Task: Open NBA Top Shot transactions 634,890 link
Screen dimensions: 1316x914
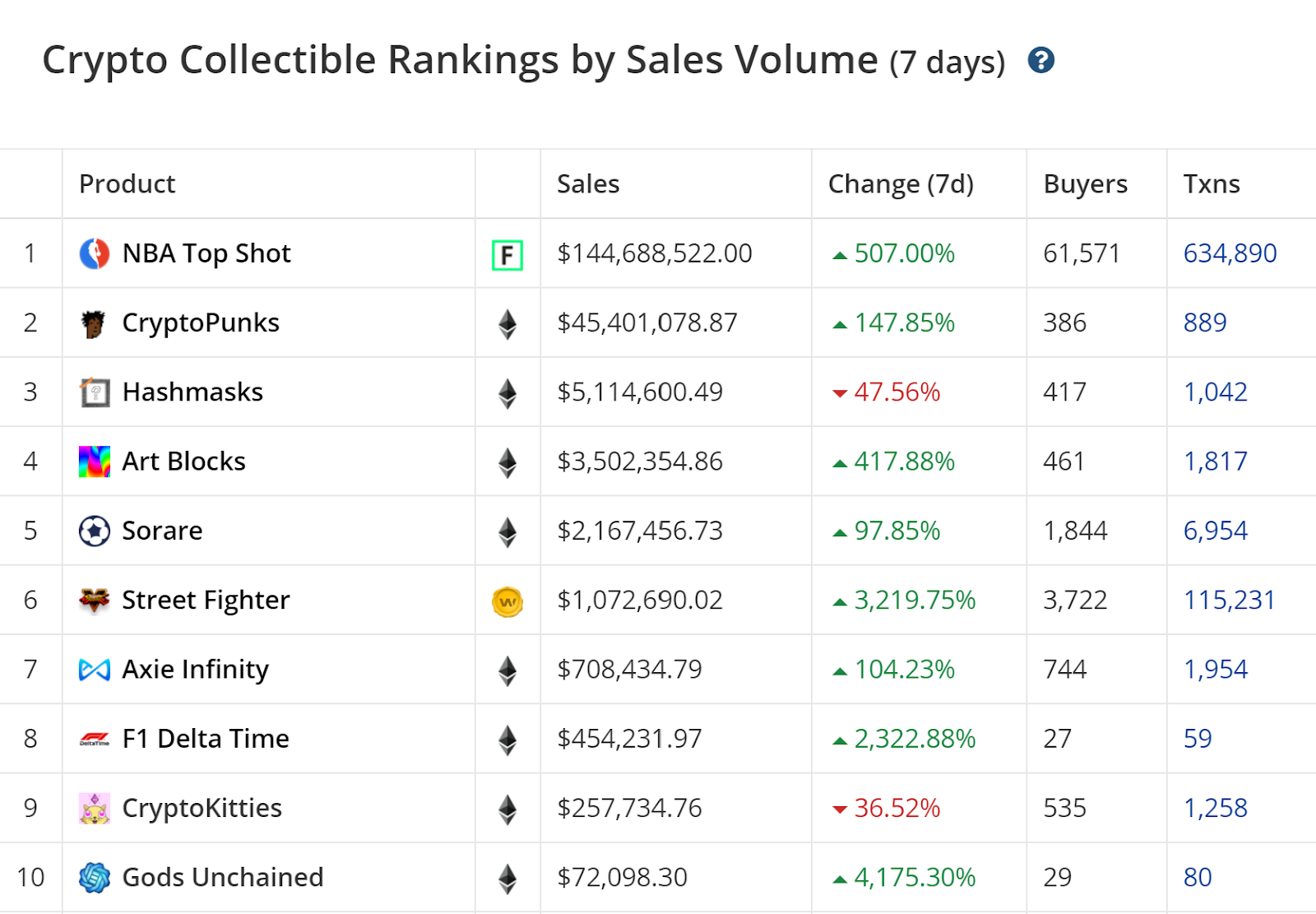Action: point(1230,253)
